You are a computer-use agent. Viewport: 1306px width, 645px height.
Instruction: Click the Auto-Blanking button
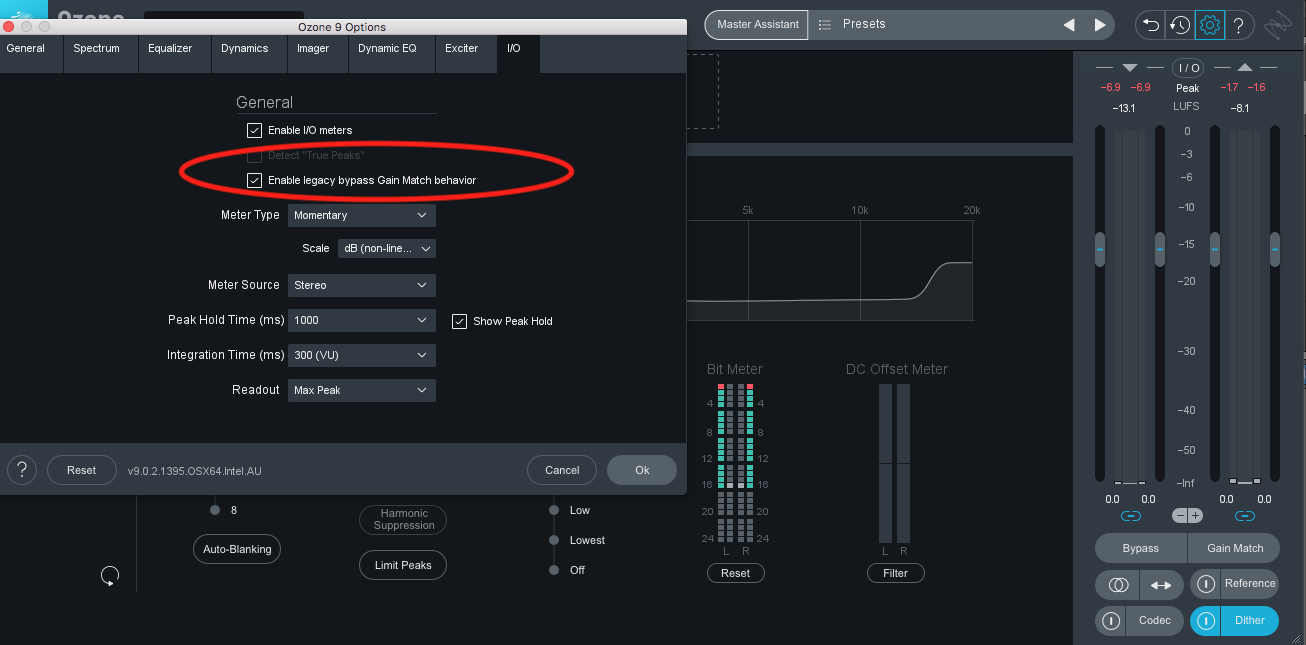(237, 549)
